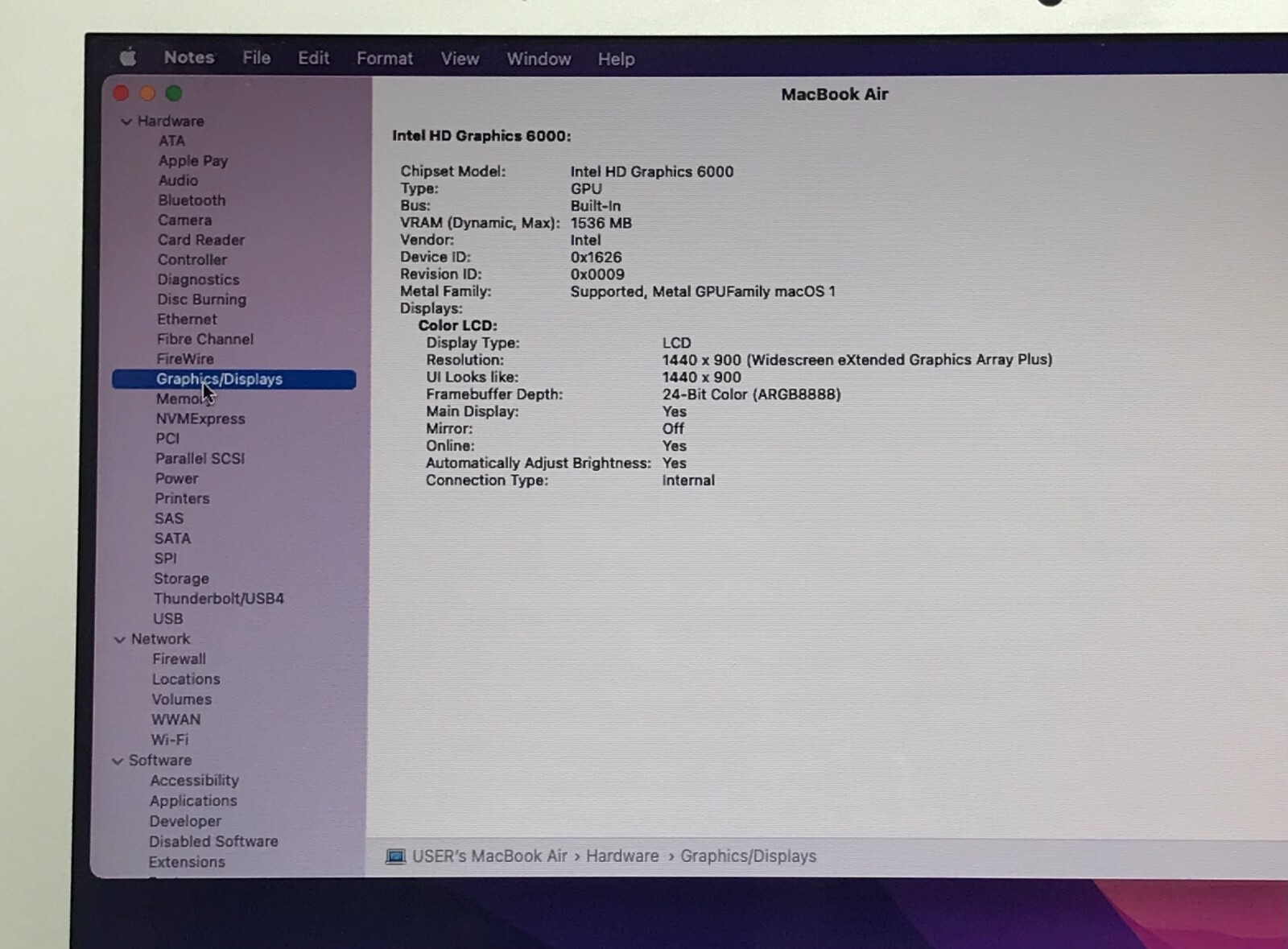Select USB in the sidebar
The image size is (1288, 949).
click(168, 619)
